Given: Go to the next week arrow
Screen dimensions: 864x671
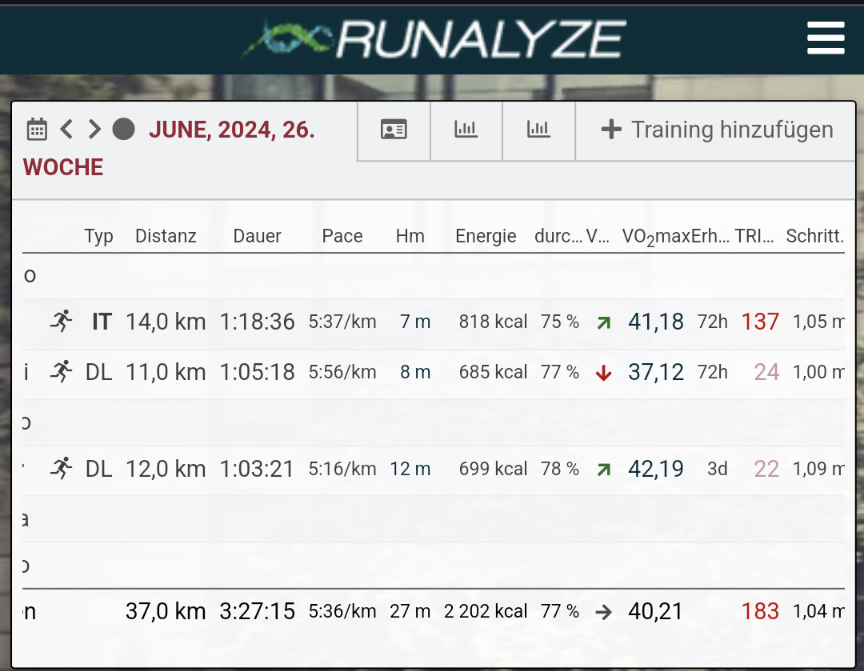Looking at the screenshot, I should tap(94, 129).
